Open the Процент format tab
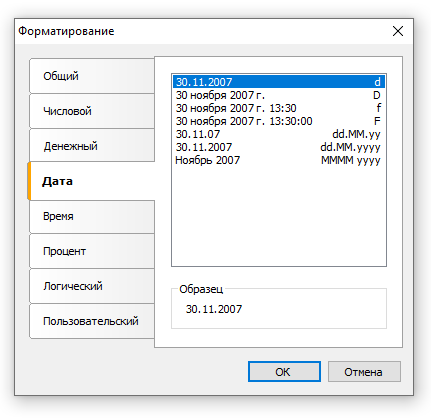The image size is (431, 418). [92, 251]
